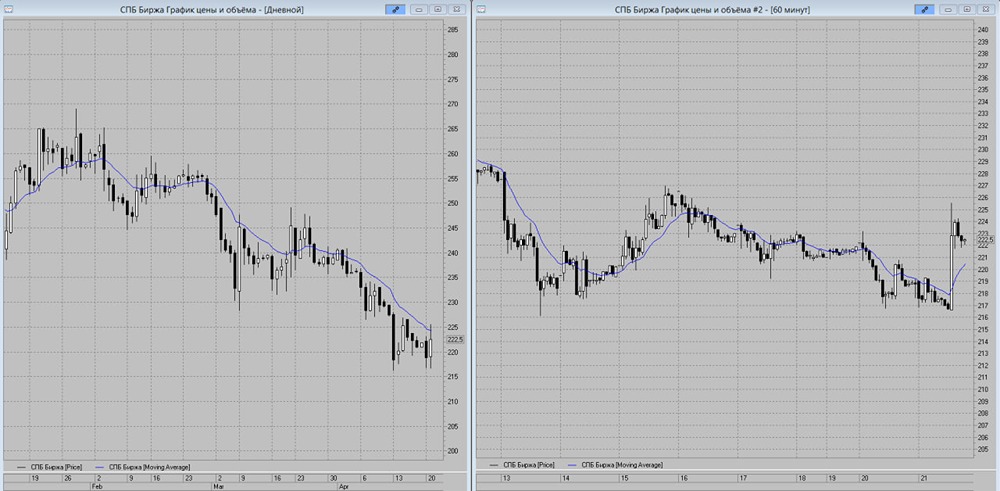Select 'СПБ Биржа [Moving Average]' legend in the daily chart
Image resolution: width=1000 pixels, height=491 pixels.
[149, 467]
